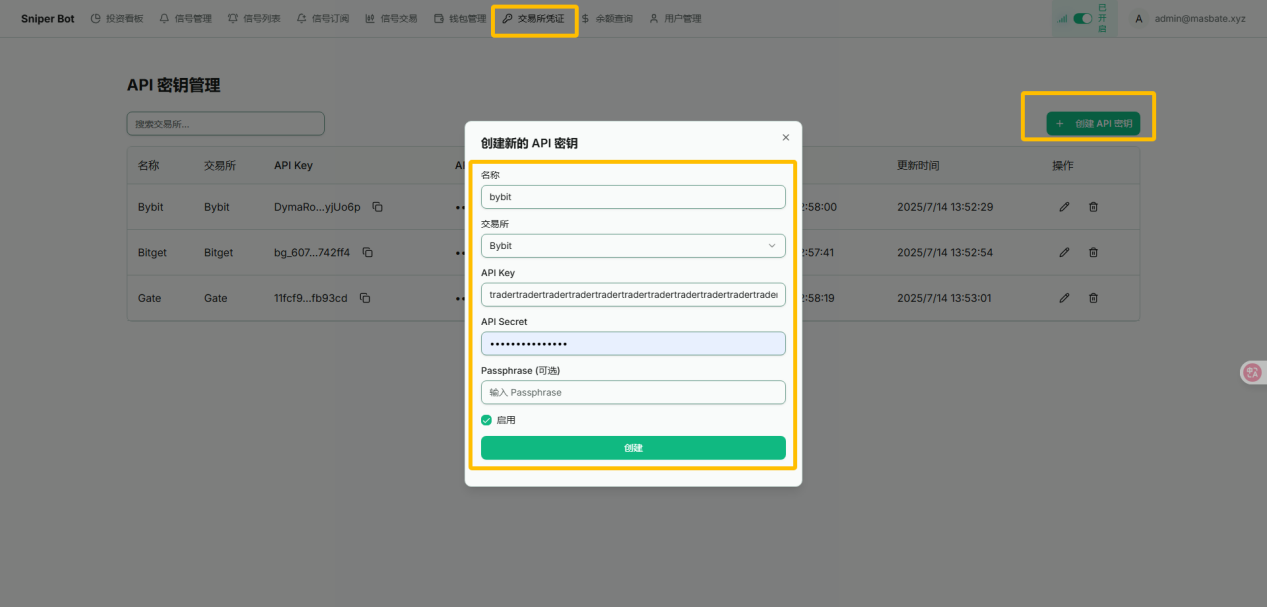
Task: Click the 名称 input containing bybit
Action: pyautogui.click(x=633, y=197)
